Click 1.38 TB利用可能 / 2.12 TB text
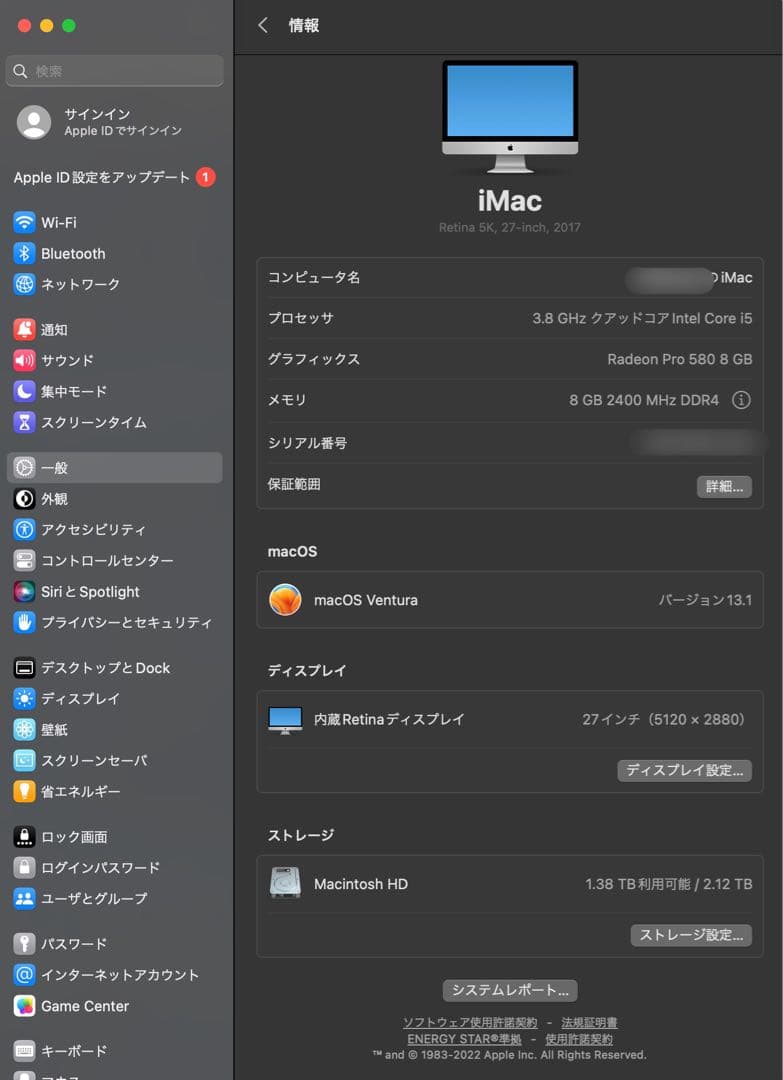Viewport: 783px width, 1080px height. pyautogui.click(x=669, y=884)
